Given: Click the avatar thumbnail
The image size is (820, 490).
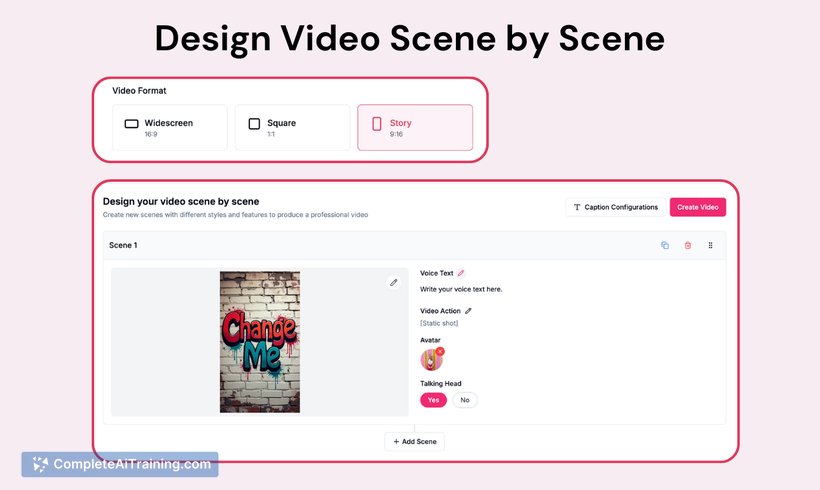Looking at the screenshot, I should tap(431, 360).
